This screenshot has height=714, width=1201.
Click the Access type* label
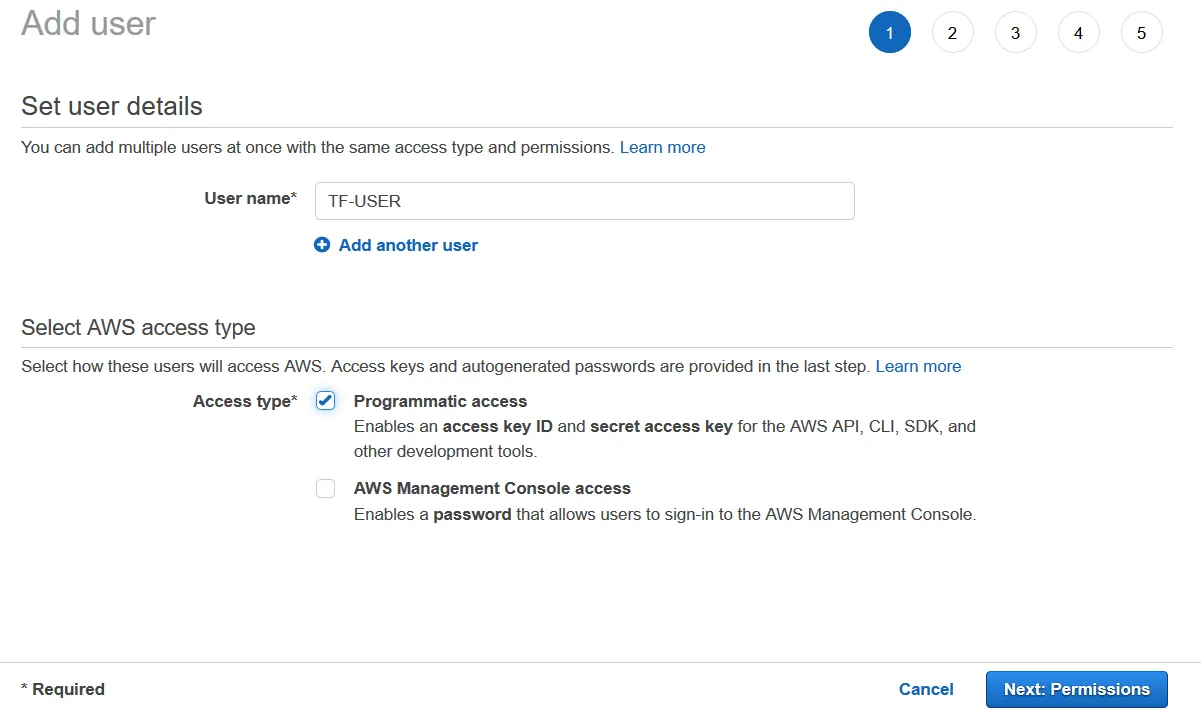click(245, 401)
